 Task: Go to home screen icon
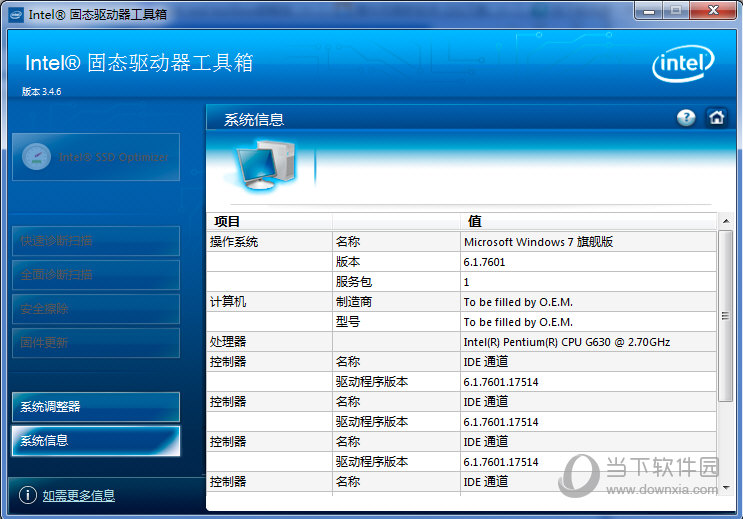pos(716,118)
